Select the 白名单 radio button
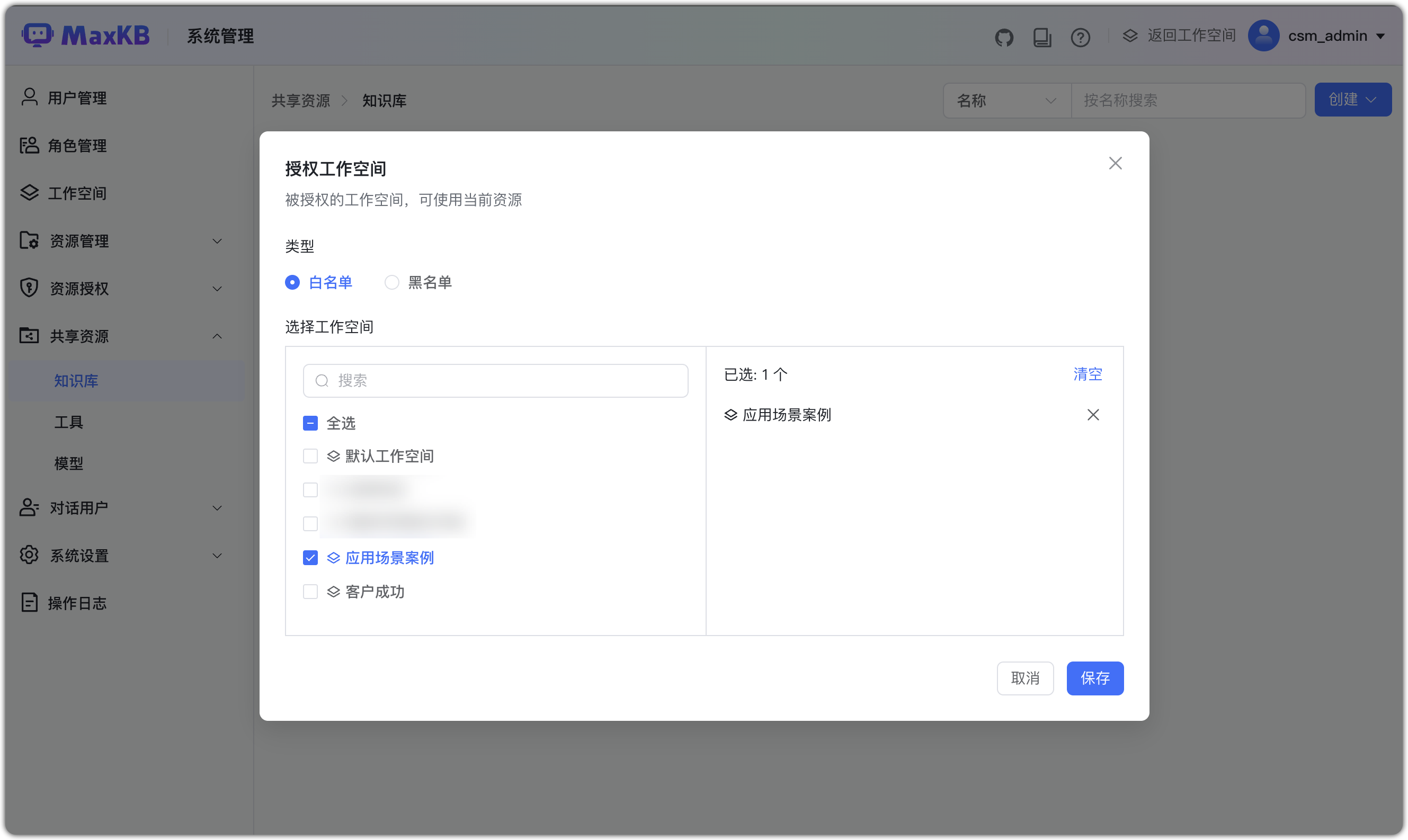Image resolution: width=1408 pixels, height=840 pixels. [292, 282]
